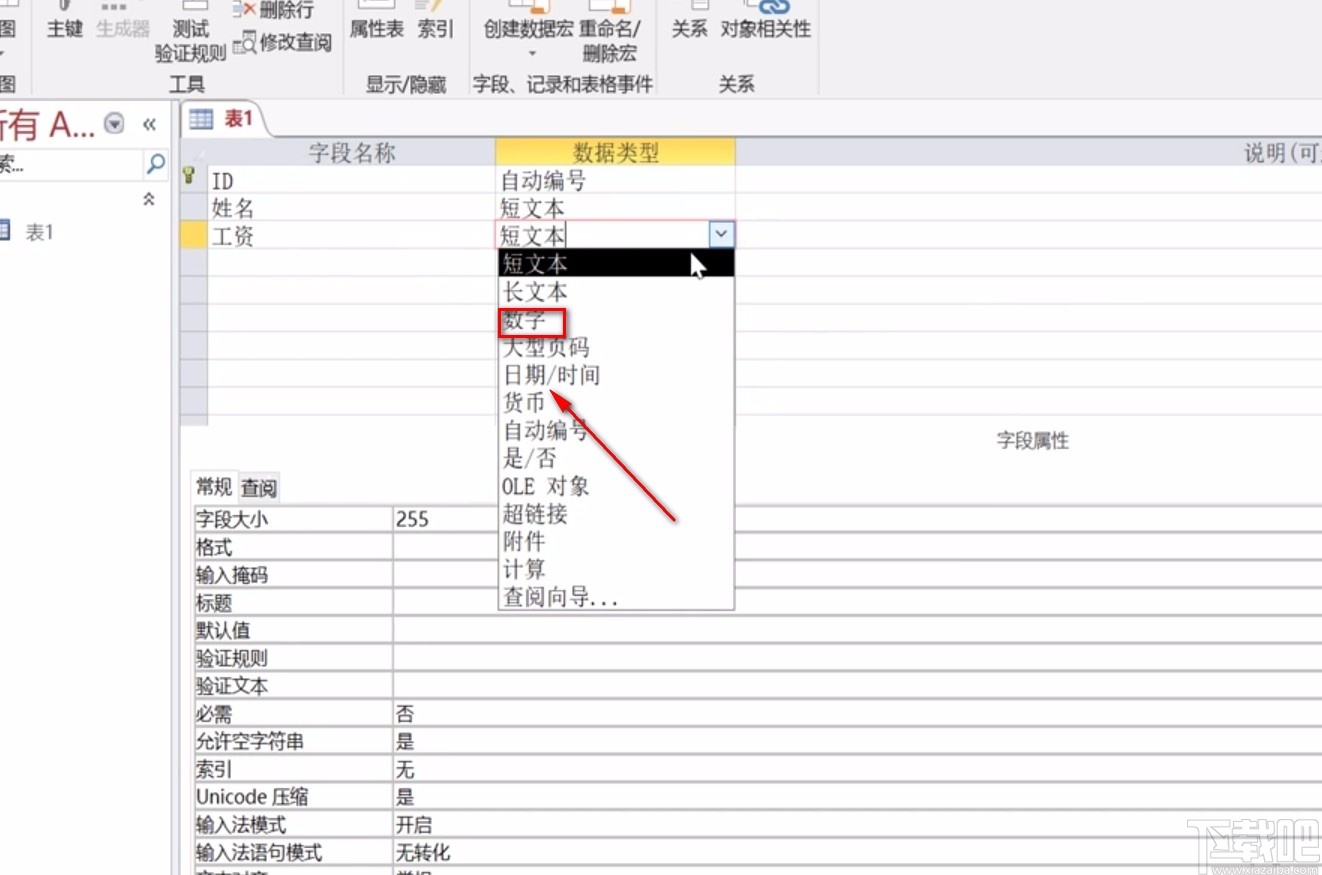Click the 修改查阅 button
Image resolution: width=1322 pixels, height=875 pixels.
pos(281,44)
